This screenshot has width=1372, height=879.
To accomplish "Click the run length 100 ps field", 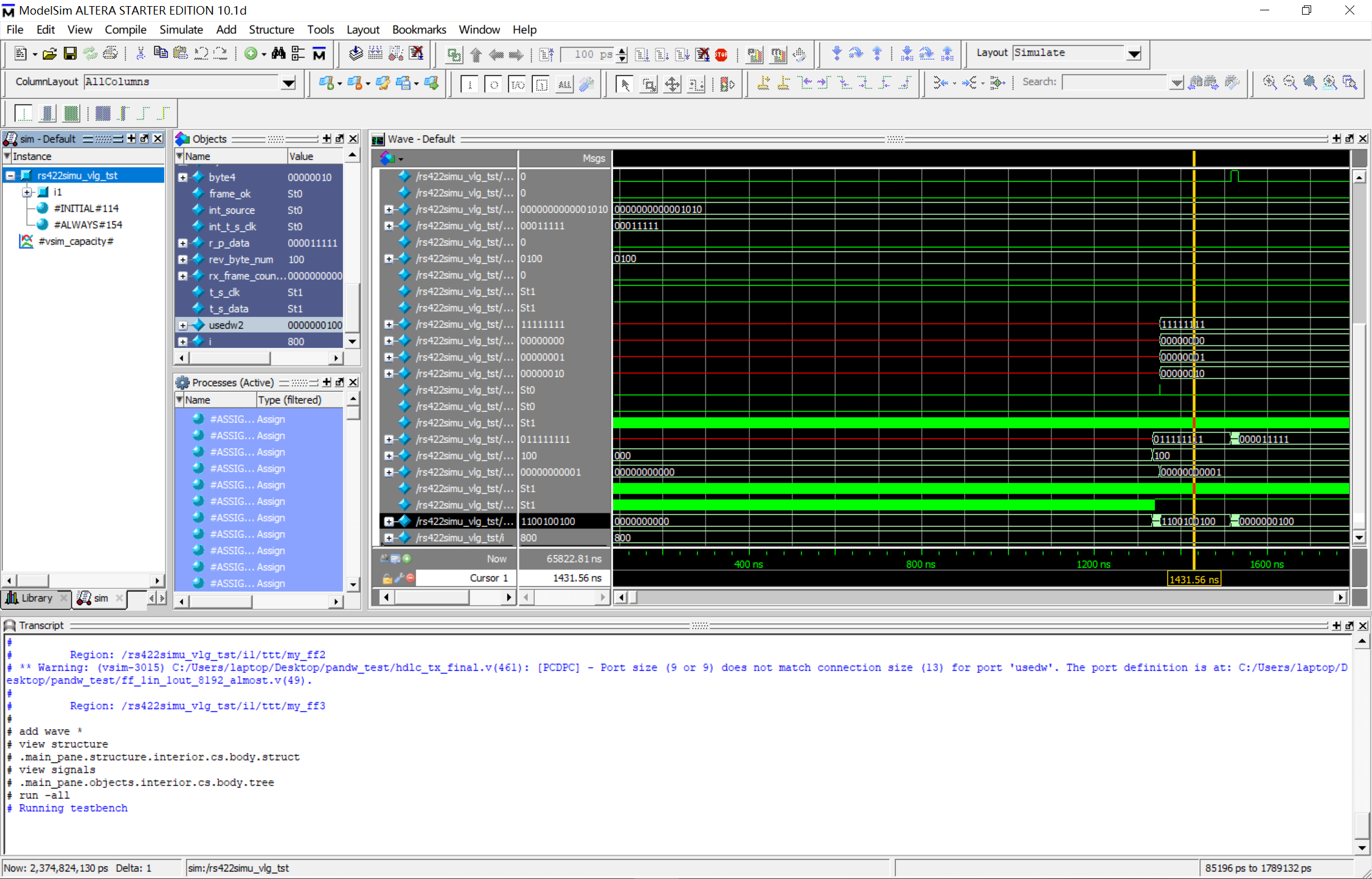I will (x=587, y=54).
